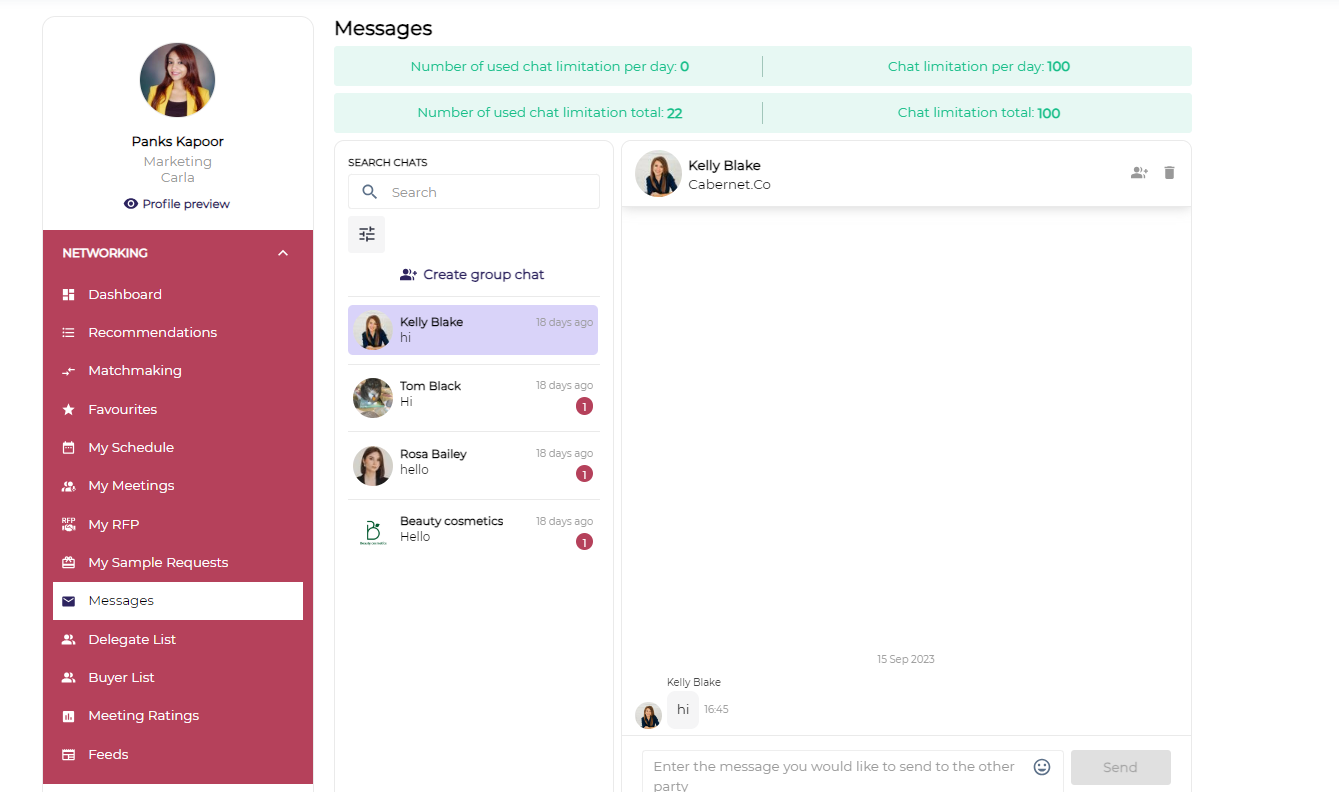
Task: Select the Beauty cosmetics chat thumbnail
Action: pos(372,532)
